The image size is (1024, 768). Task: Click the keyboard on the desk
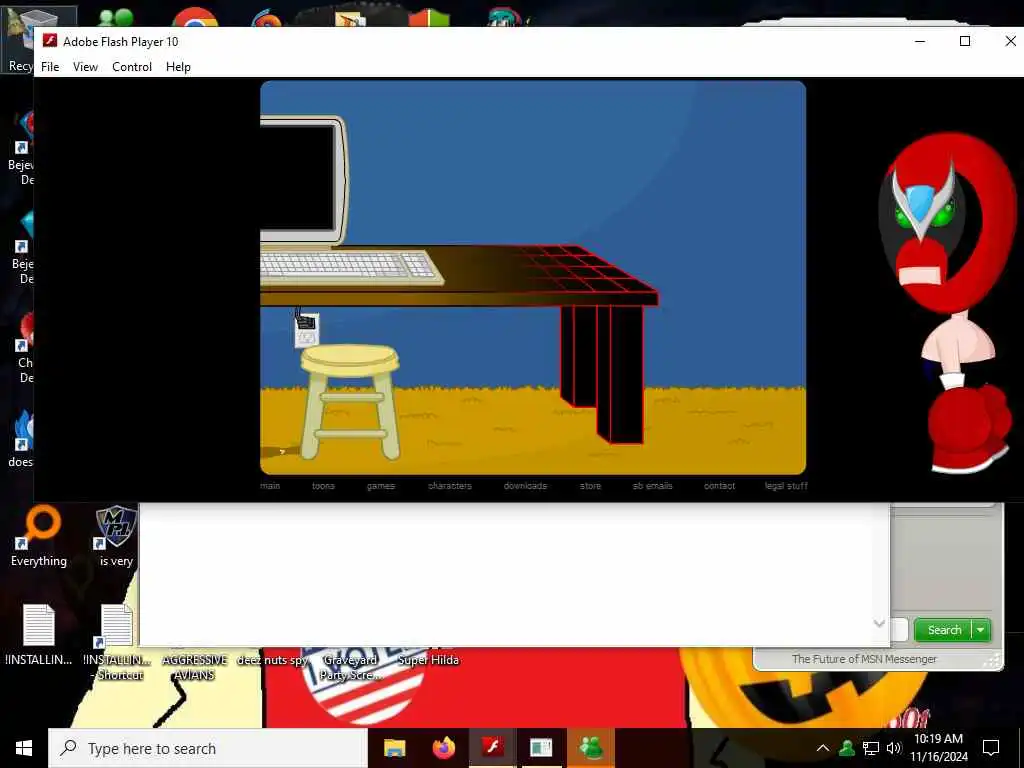[x=349, y=266]
